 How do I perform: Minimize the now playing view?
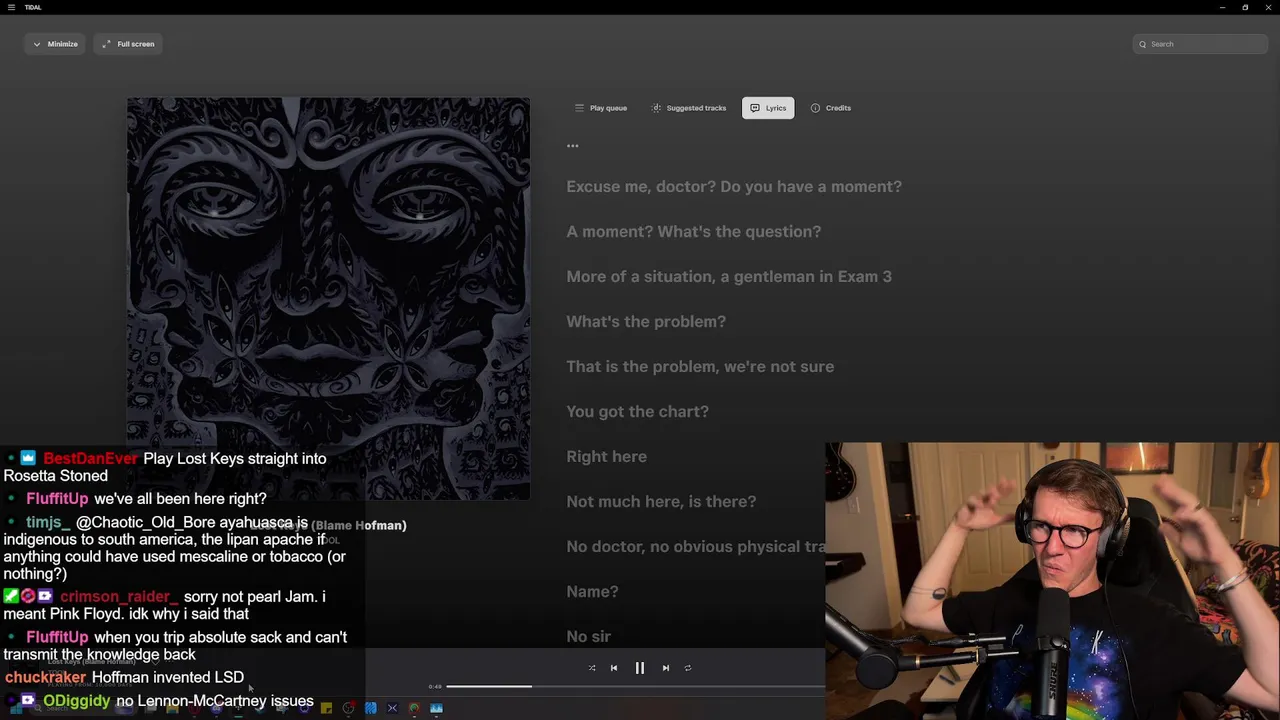click(55, 44)
